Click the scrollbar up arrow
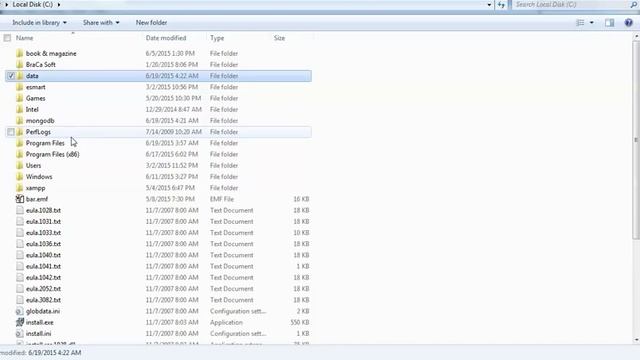The width and height of the screenshot is (640, 360). 636,37
